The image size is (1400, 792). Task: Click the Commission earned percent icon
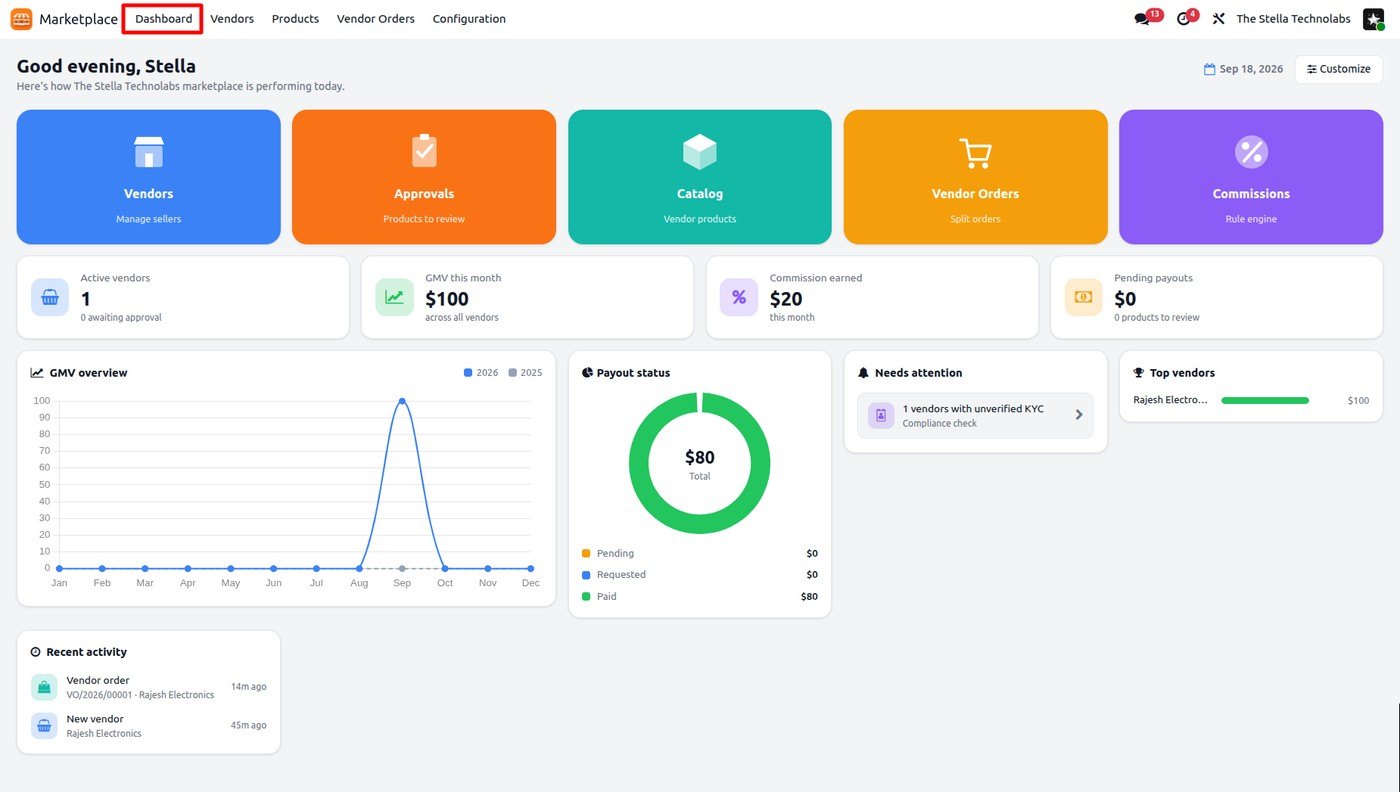tap(739, 297)
